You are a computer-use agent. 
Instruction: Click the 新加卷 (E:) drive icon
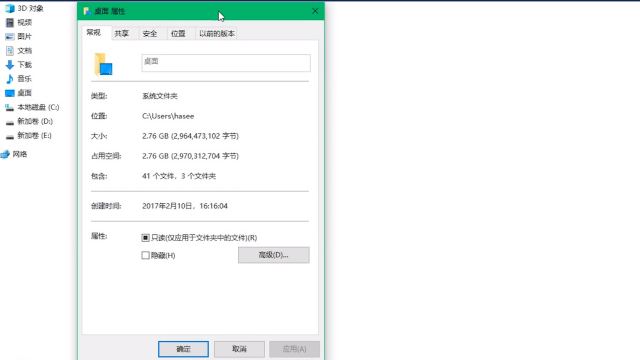10,136
